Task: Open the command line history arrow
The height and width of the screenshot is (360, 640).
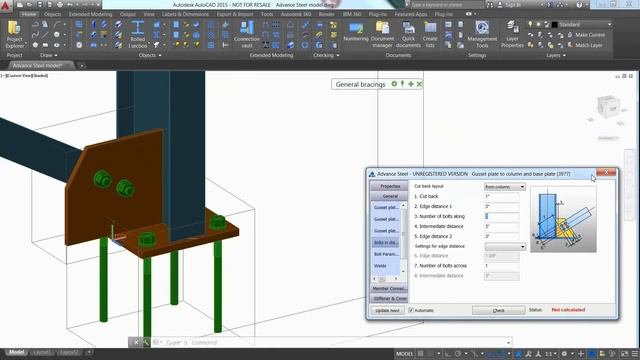Action: (508, 342)
